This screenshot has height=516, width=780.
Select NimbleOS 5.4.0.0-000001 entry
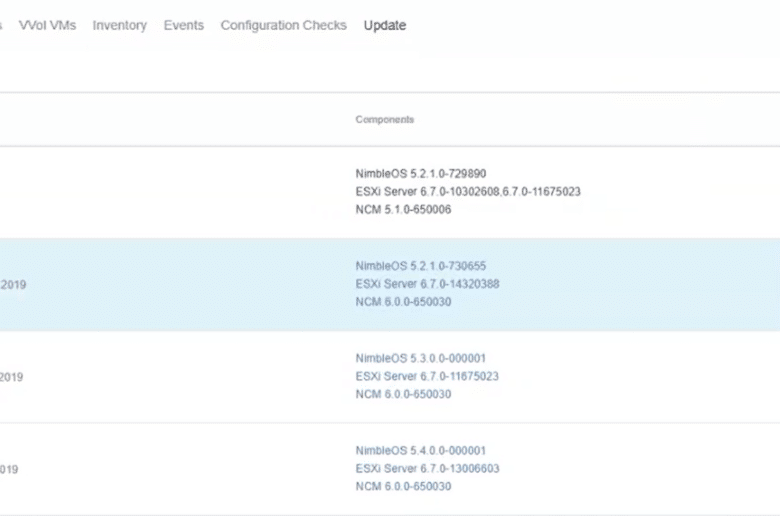[x=421, y=451]
